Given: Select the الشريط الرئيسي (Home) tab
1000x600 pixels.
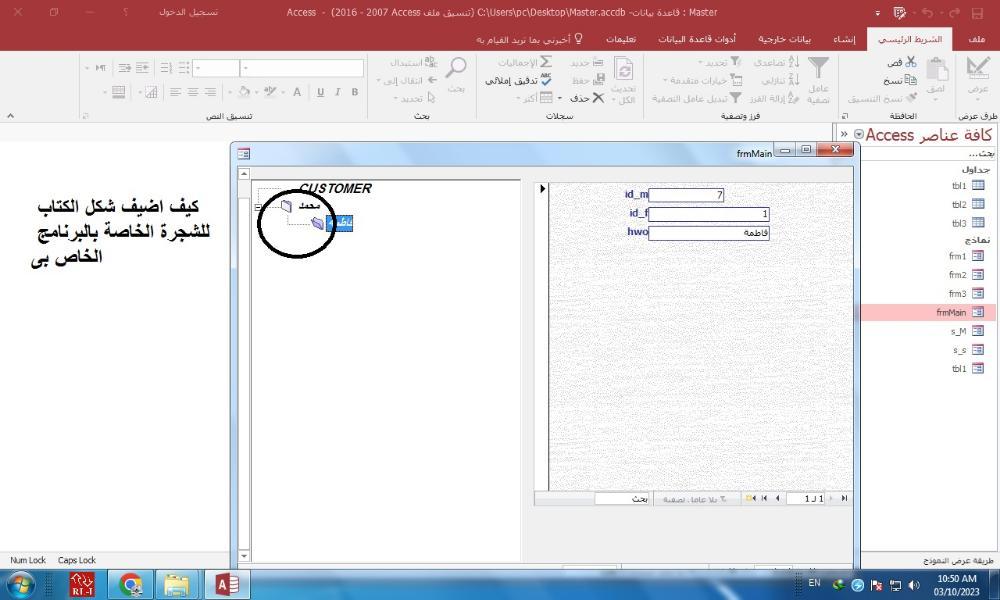Looking at the screenshot, I should [909, 39].
